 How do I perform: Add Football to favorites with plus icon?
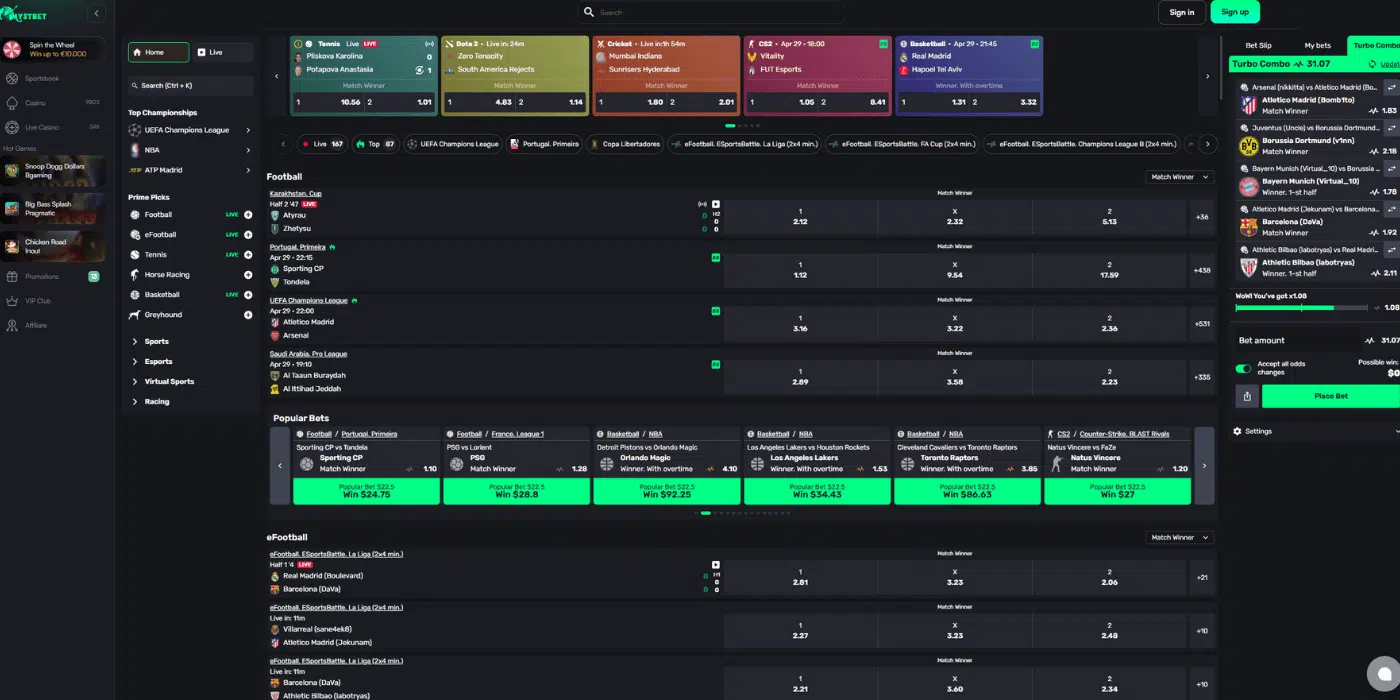pos(248,215)
